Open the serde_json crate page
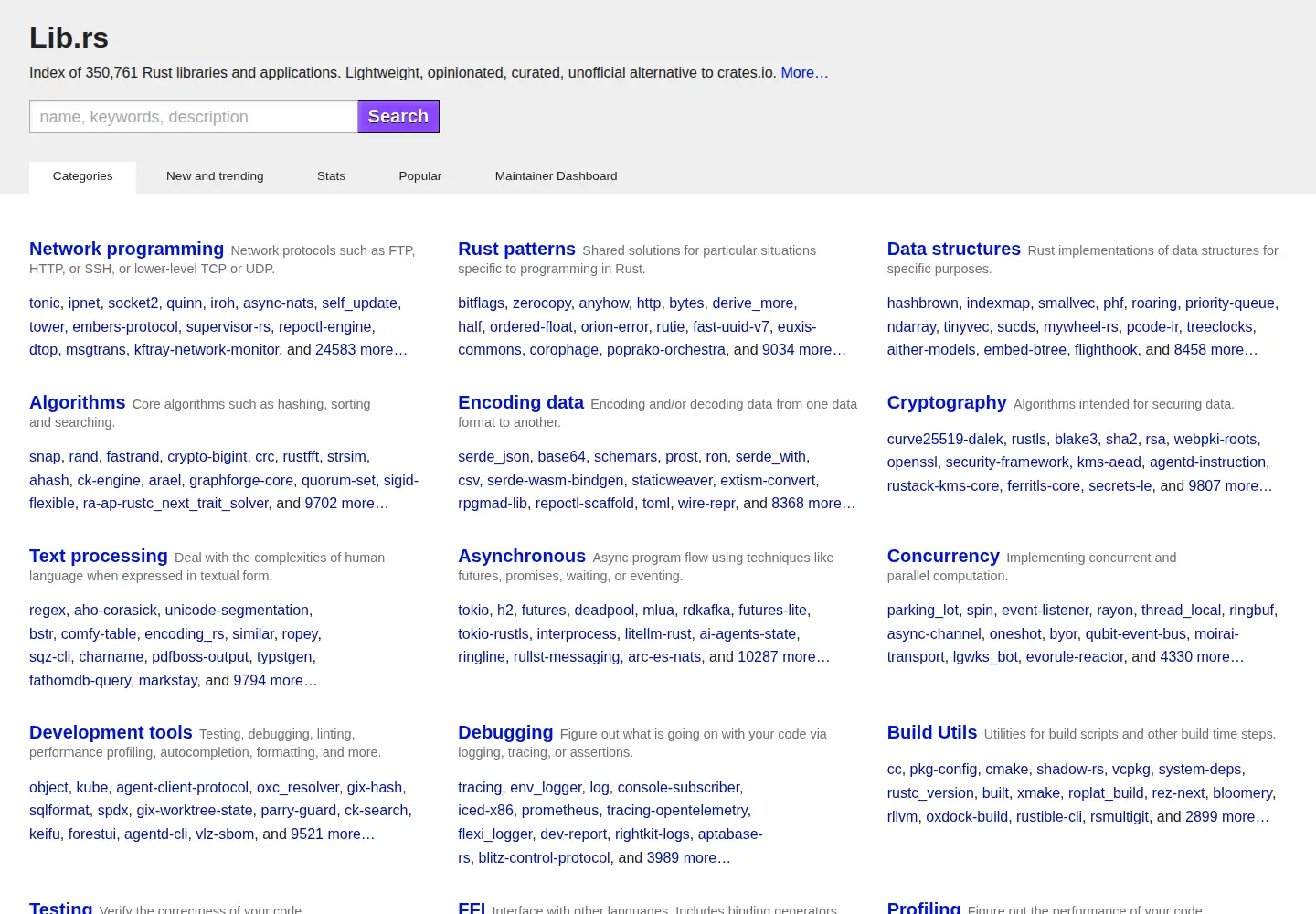Screen dimensions: 1316x914 tap(493, 456)
